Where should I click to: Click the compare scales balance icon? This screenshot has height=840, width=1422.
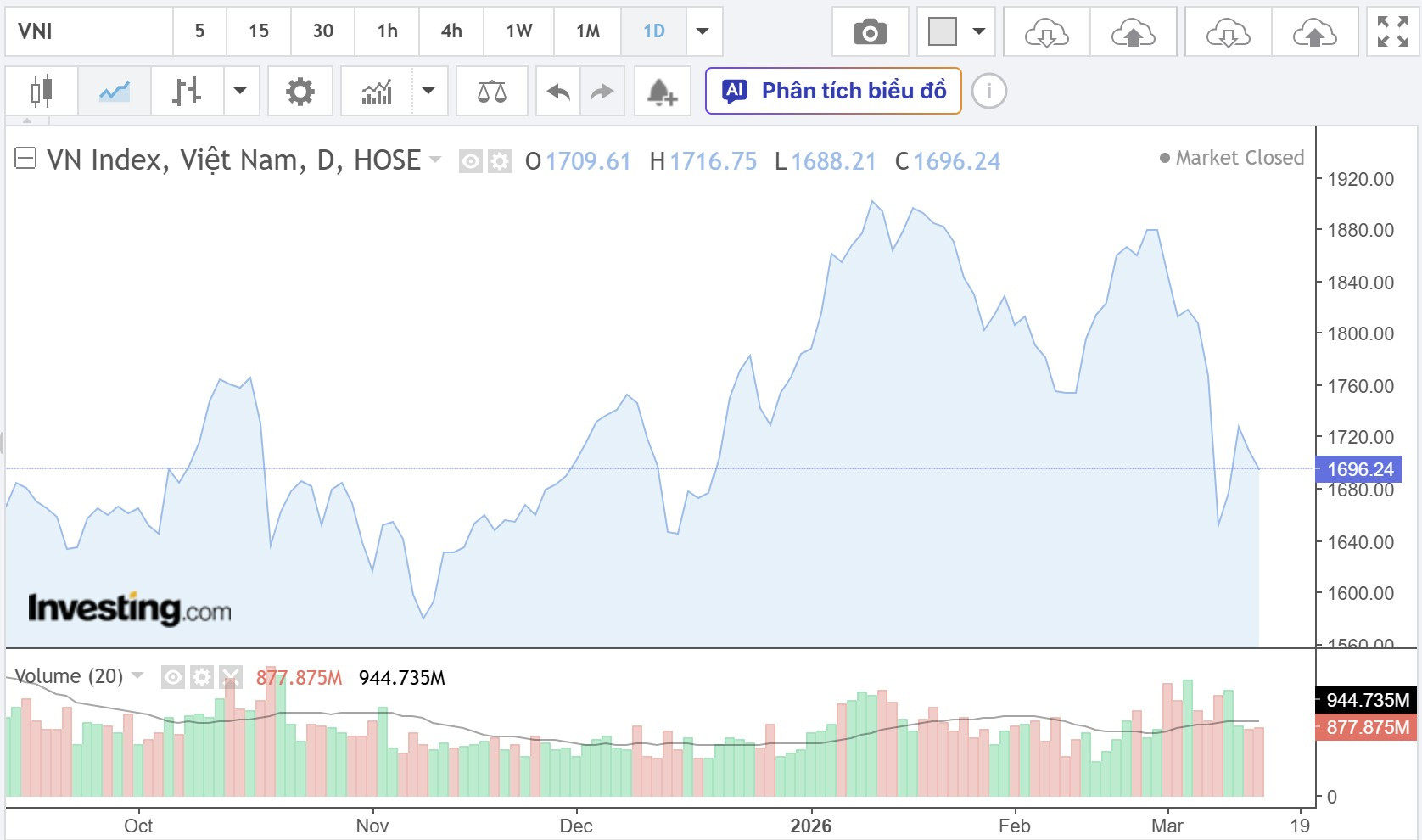pos(492,91)
